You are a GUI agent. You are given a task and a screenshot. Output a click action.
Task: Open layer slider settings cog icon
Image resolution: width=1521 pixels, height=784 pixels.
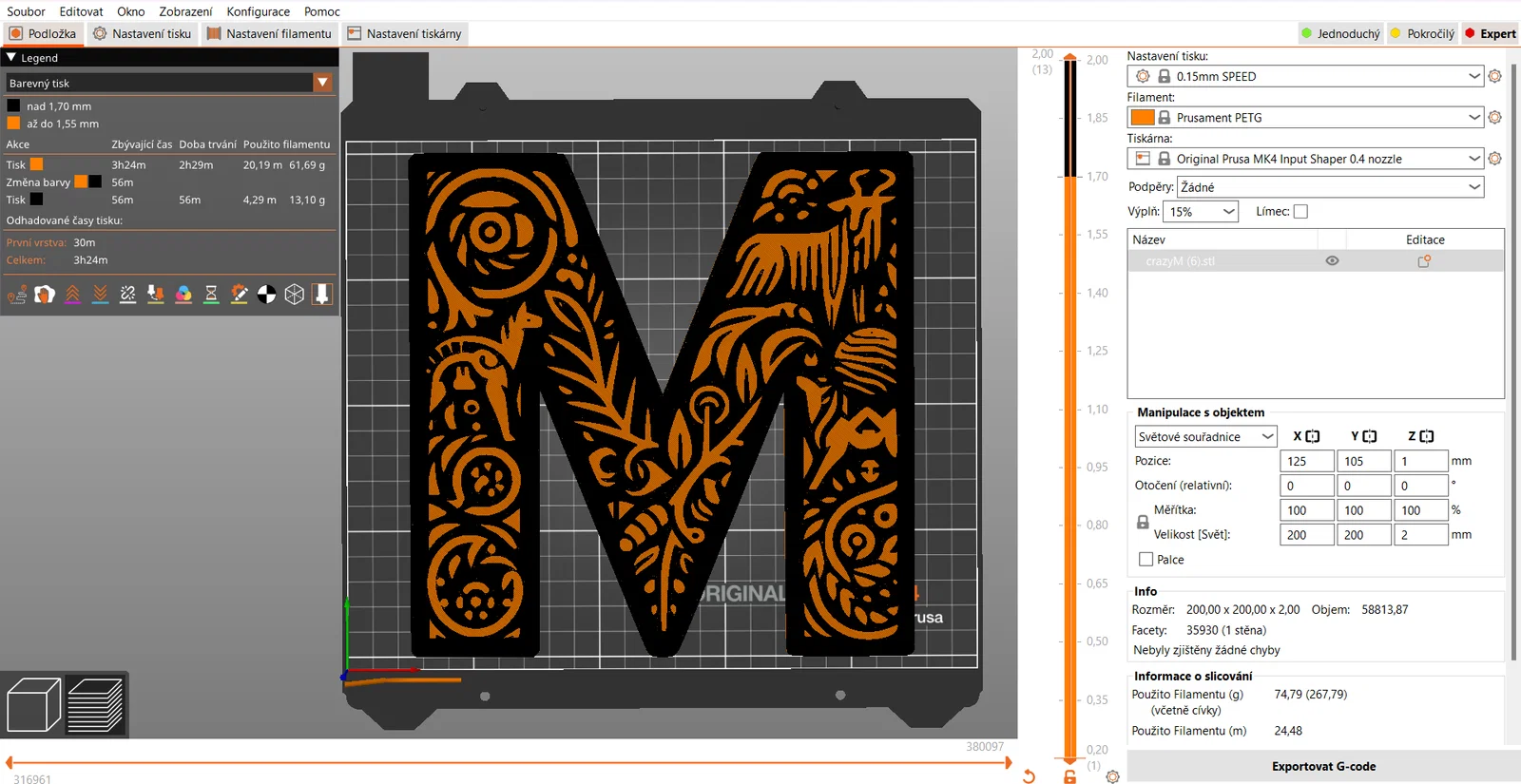[x=1112, y=776]
